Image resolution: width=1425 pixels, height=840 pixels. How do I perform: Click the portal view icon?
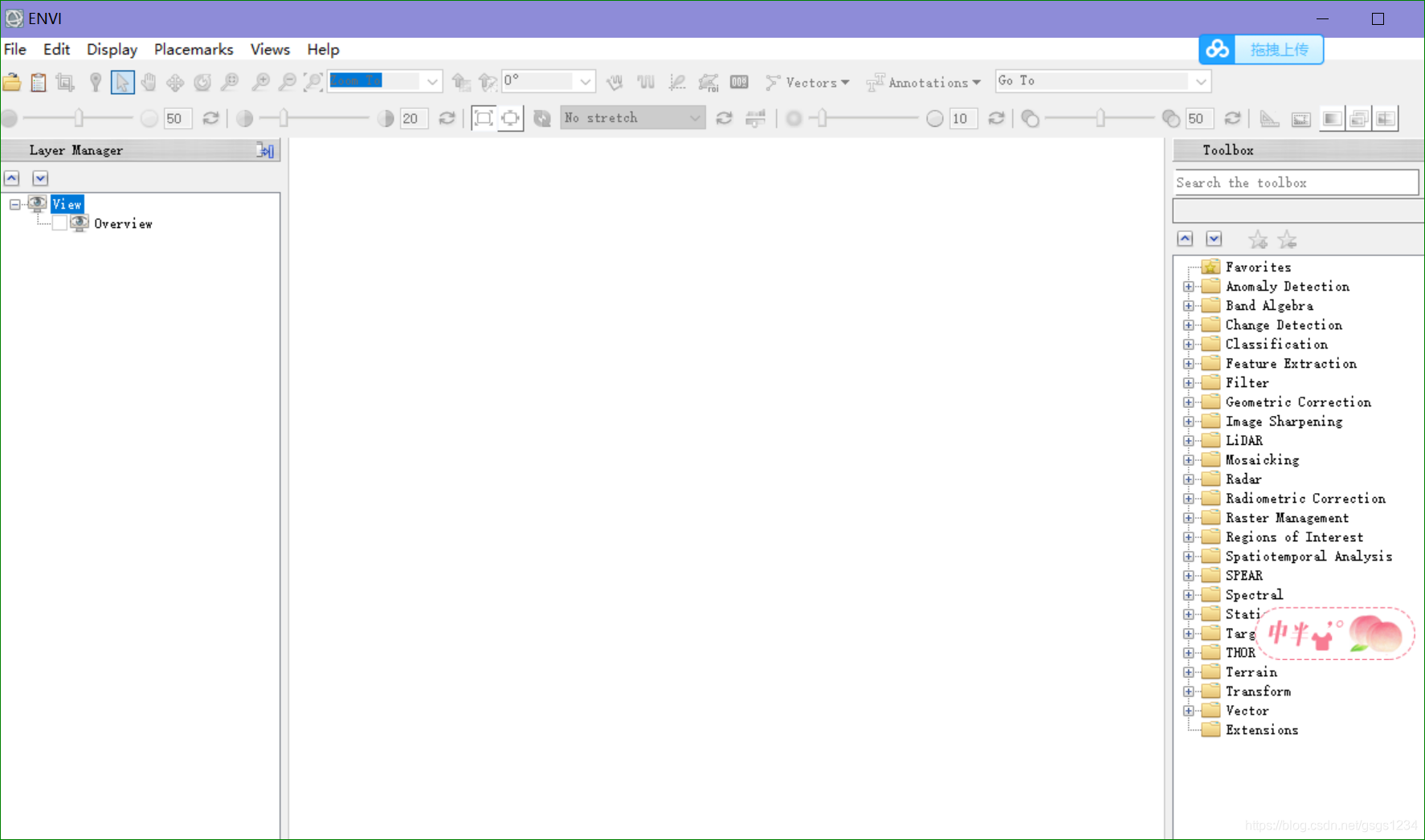(x=1301, y=119)
